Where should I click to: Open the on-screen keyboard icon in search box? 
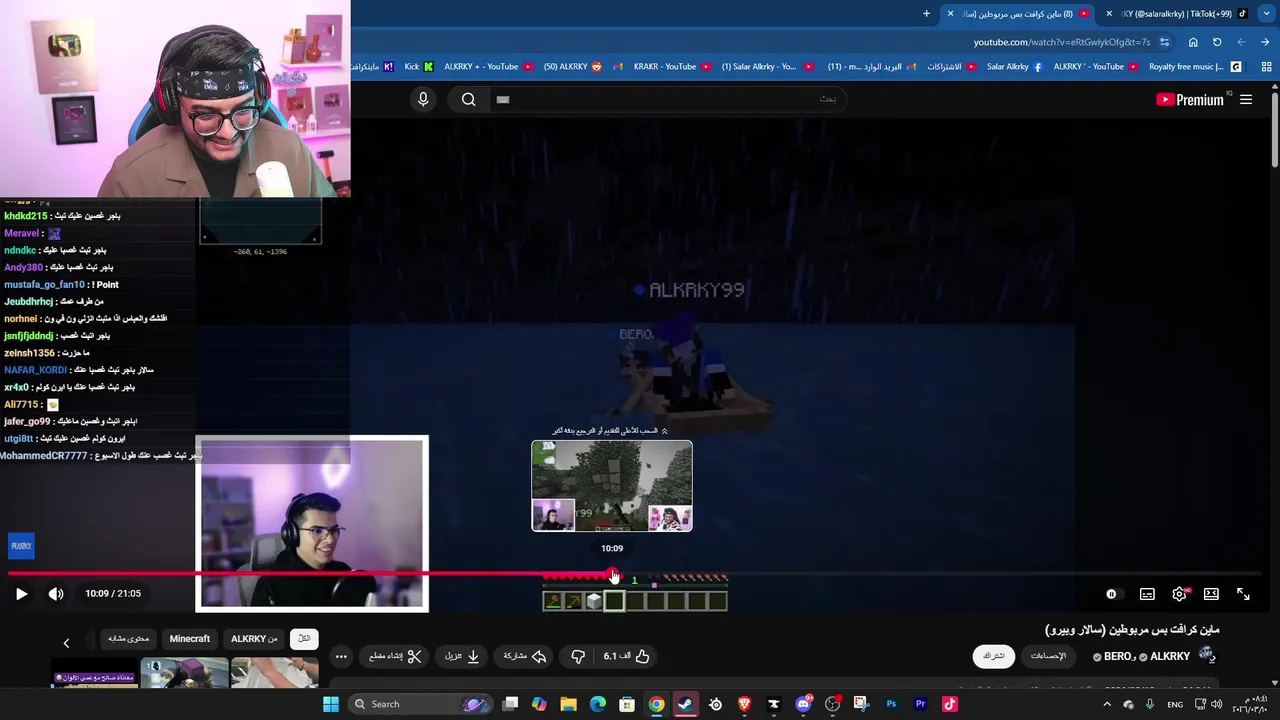(x=503, y=99)
